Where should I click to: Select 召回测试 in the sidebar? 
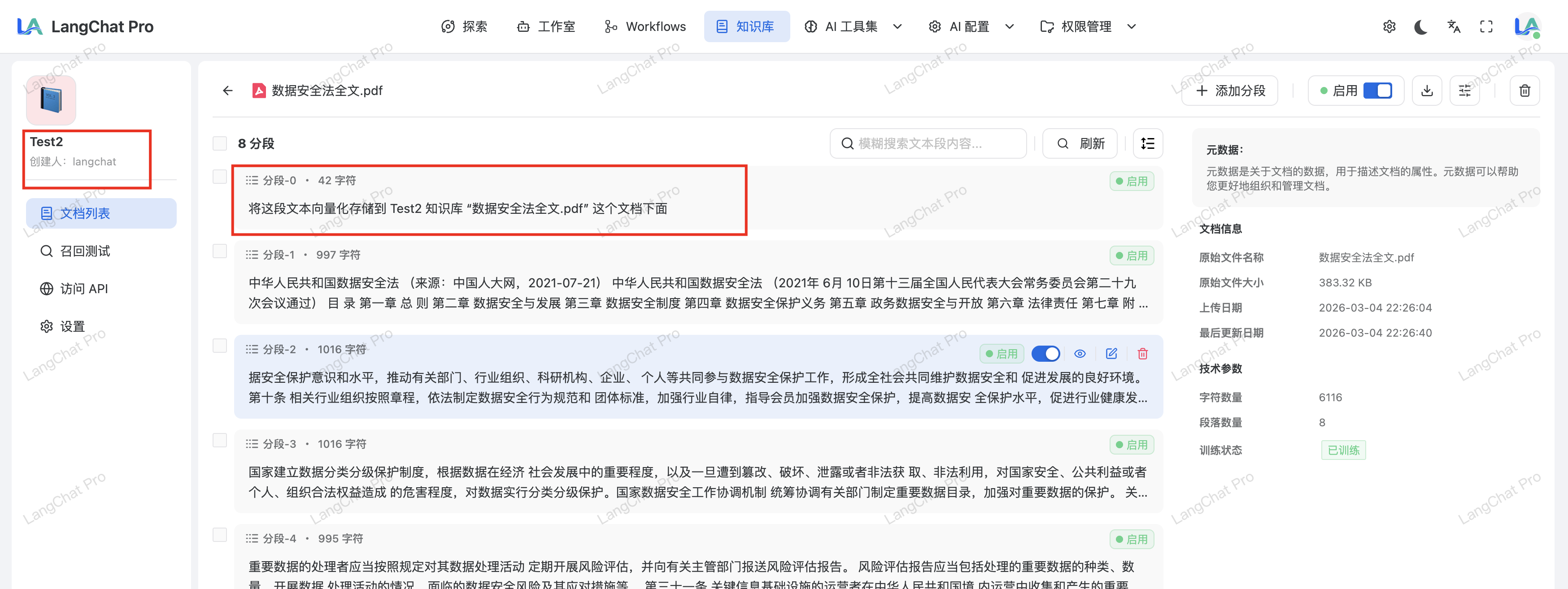point(85,251)
